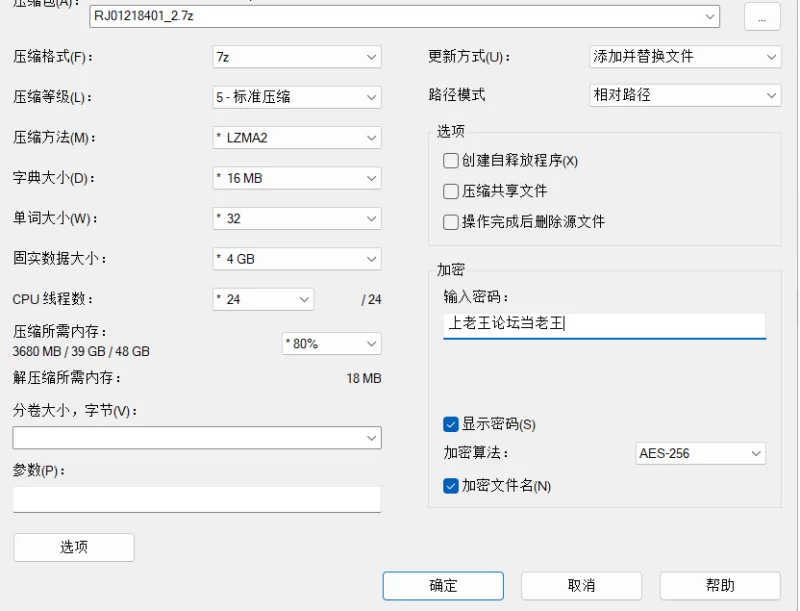Open the 80% memory usage dropdown
Screen dimensions: 800x611
[x=331, y=343]
